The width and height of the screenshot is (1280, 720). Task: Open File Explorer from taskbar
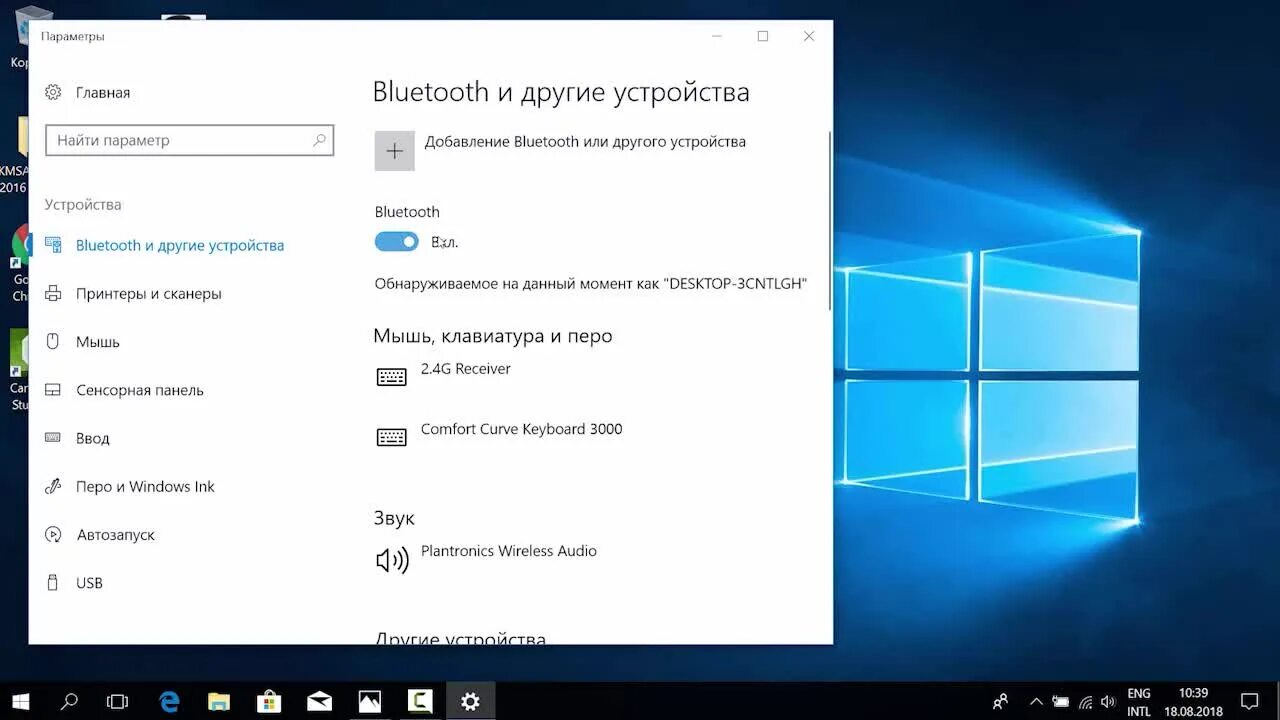(x=219, y=701)
